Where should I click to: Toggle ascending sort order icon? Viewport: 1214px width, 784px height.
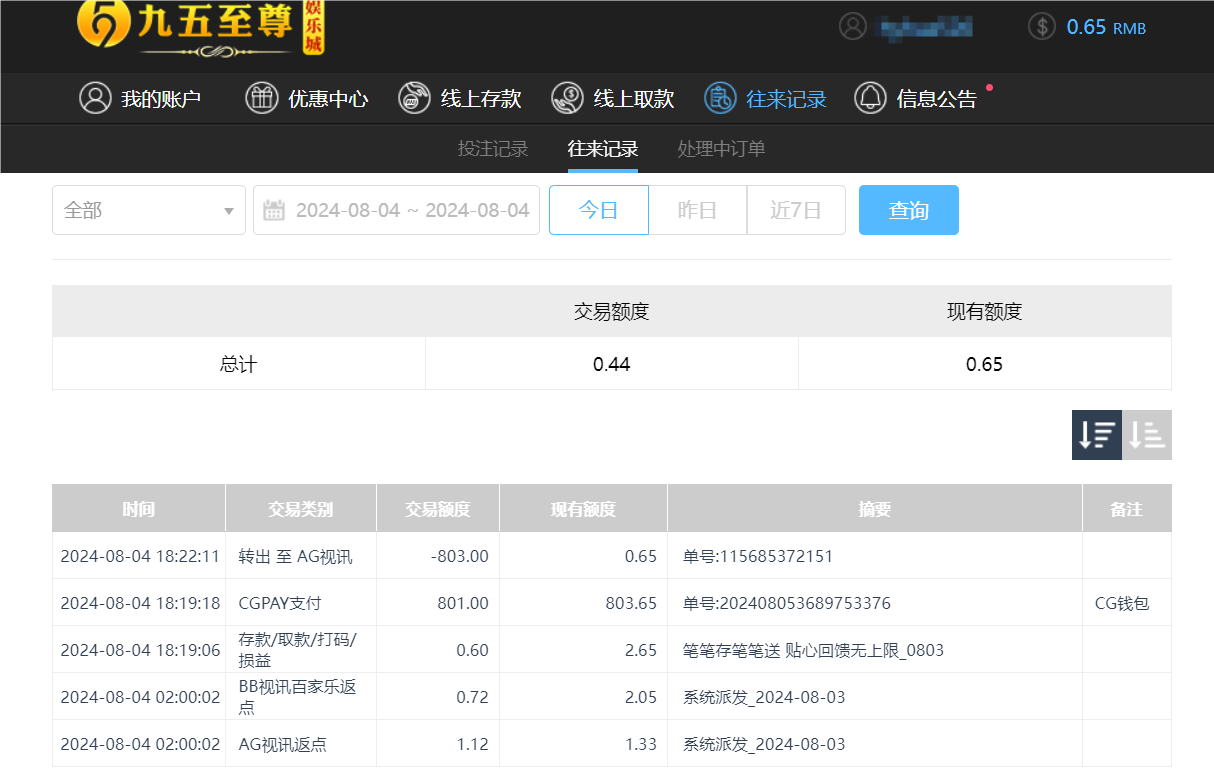[x=1146, y=435]
